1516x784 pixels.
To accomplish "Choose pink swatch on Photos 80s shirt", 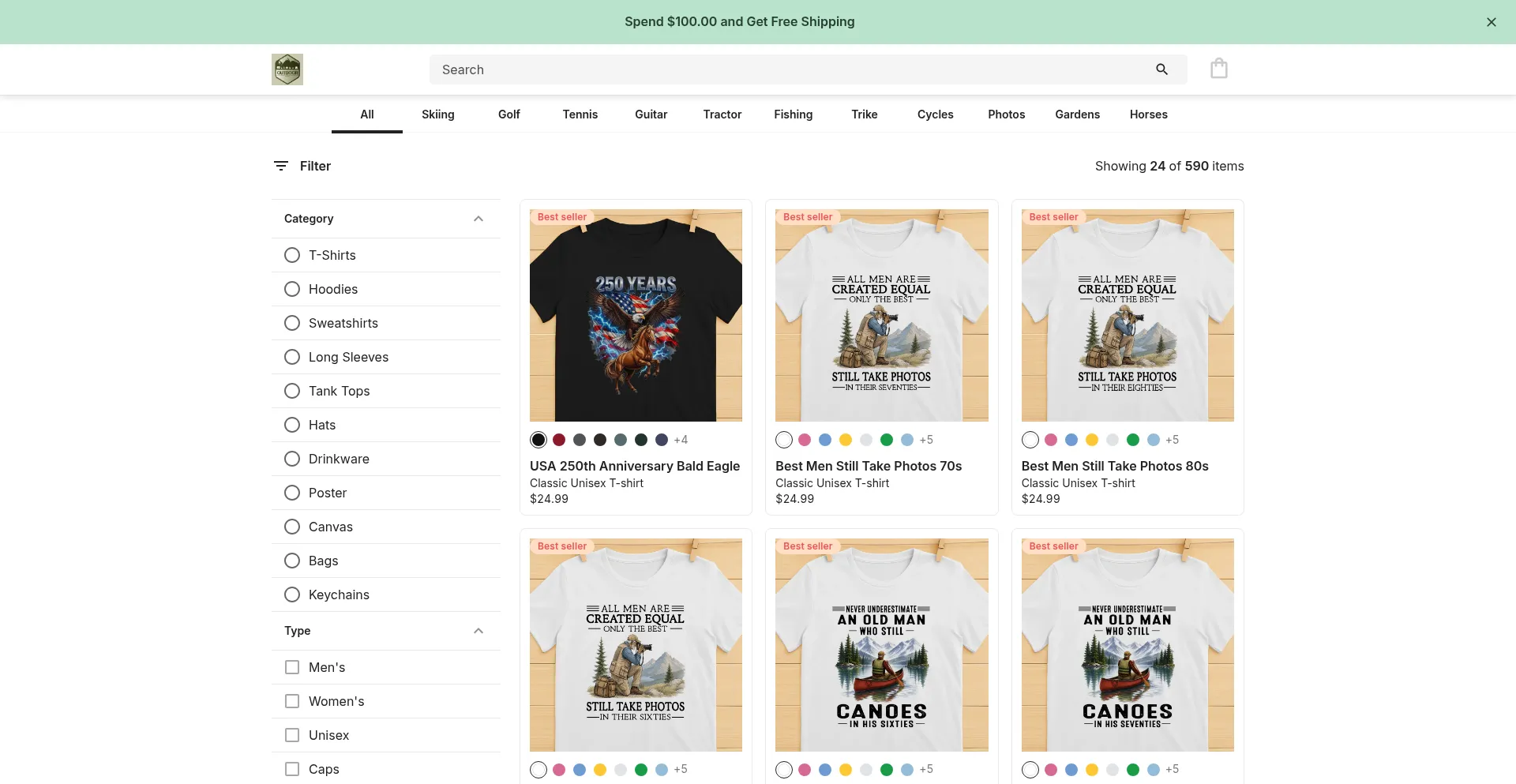I will [1051, 440].
